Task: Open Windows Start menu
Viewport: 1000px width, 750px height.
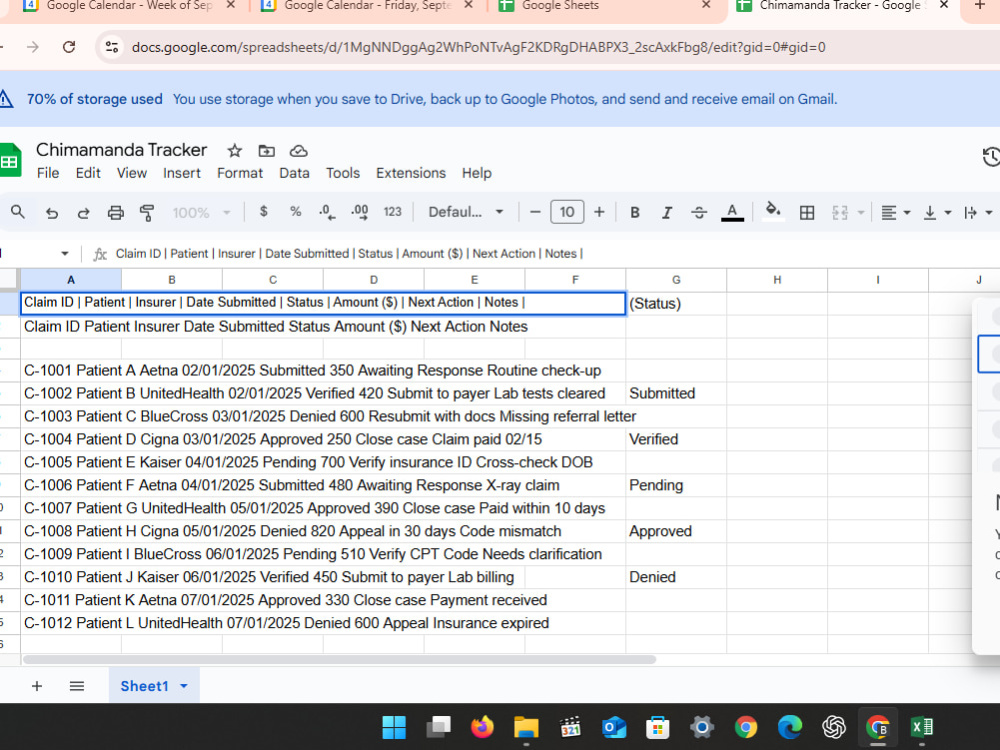Action: pyautogui.click(x=394, y=727)
